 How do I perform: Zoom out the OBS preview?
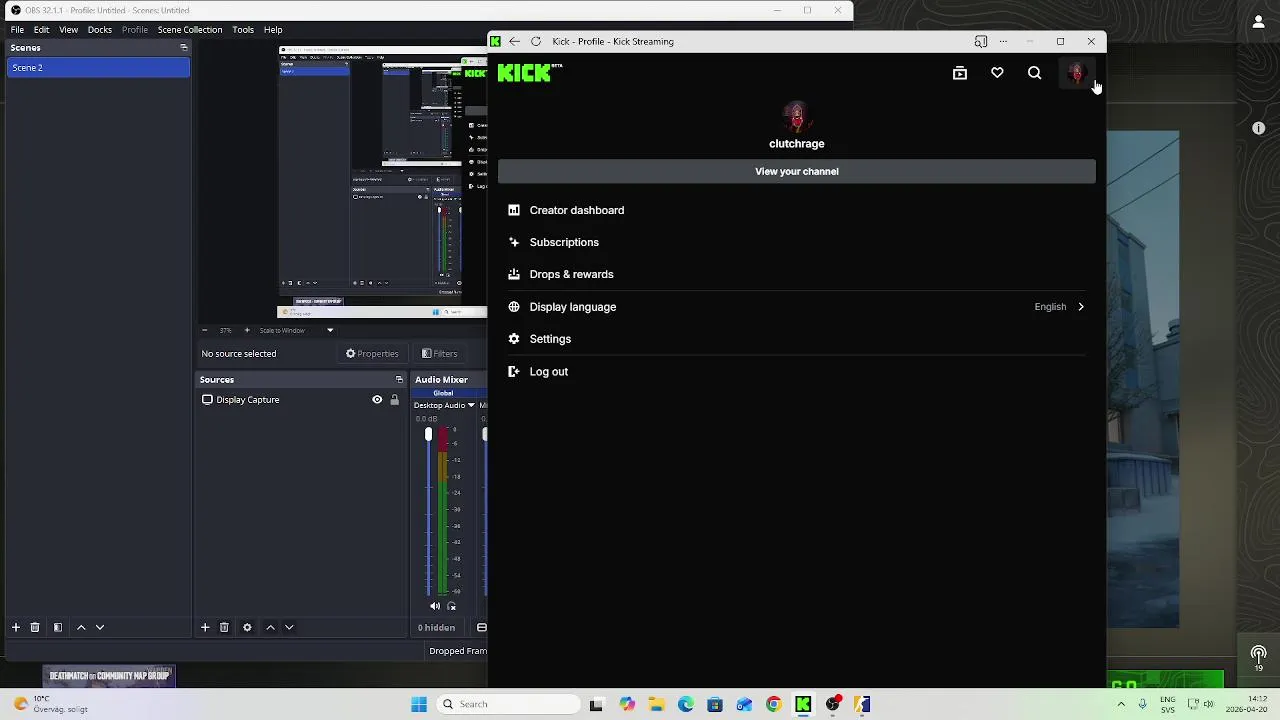point(204,330)
